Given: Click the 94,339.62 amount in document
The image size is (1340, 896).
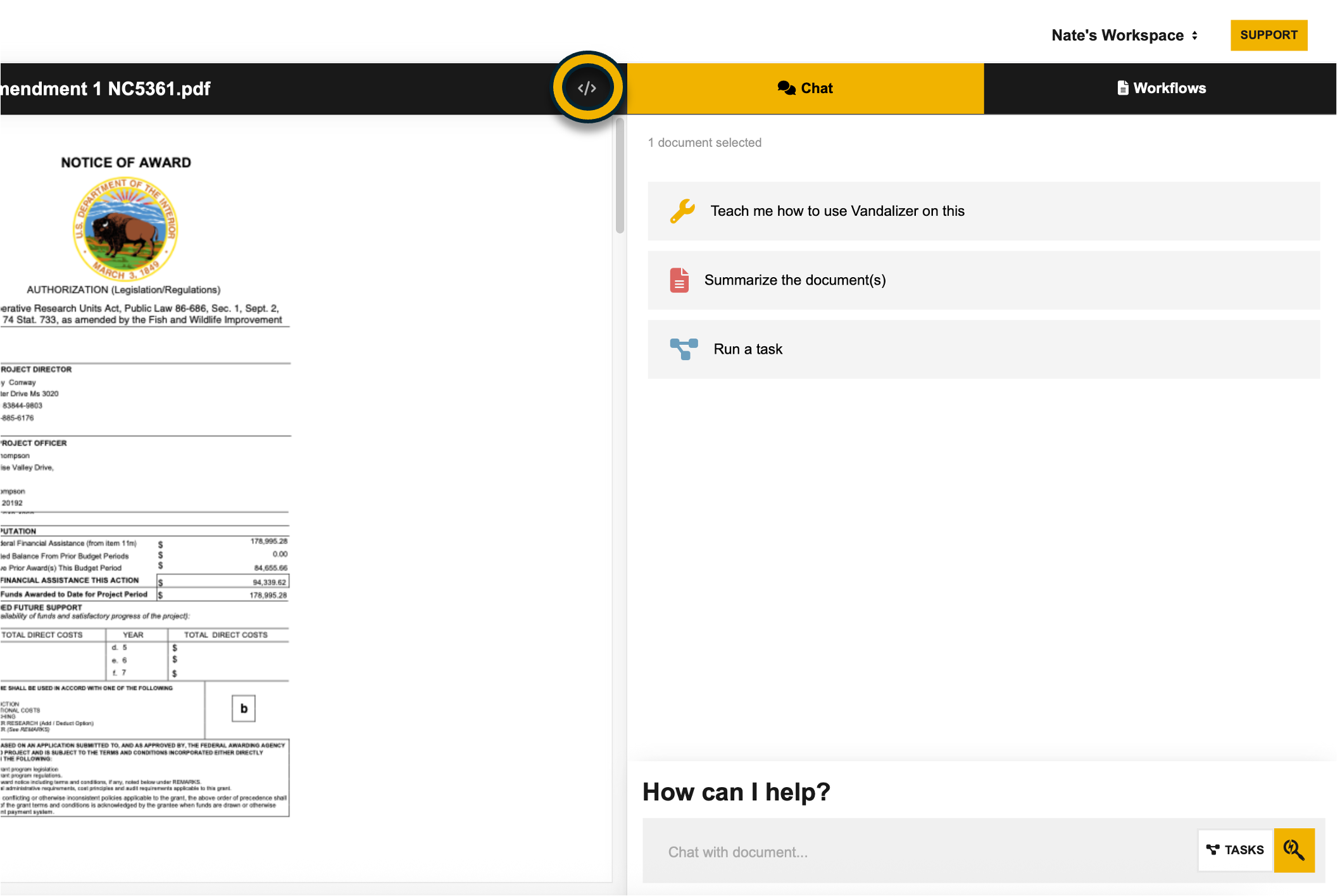Looking at the screenshot, I should point(269,582).
